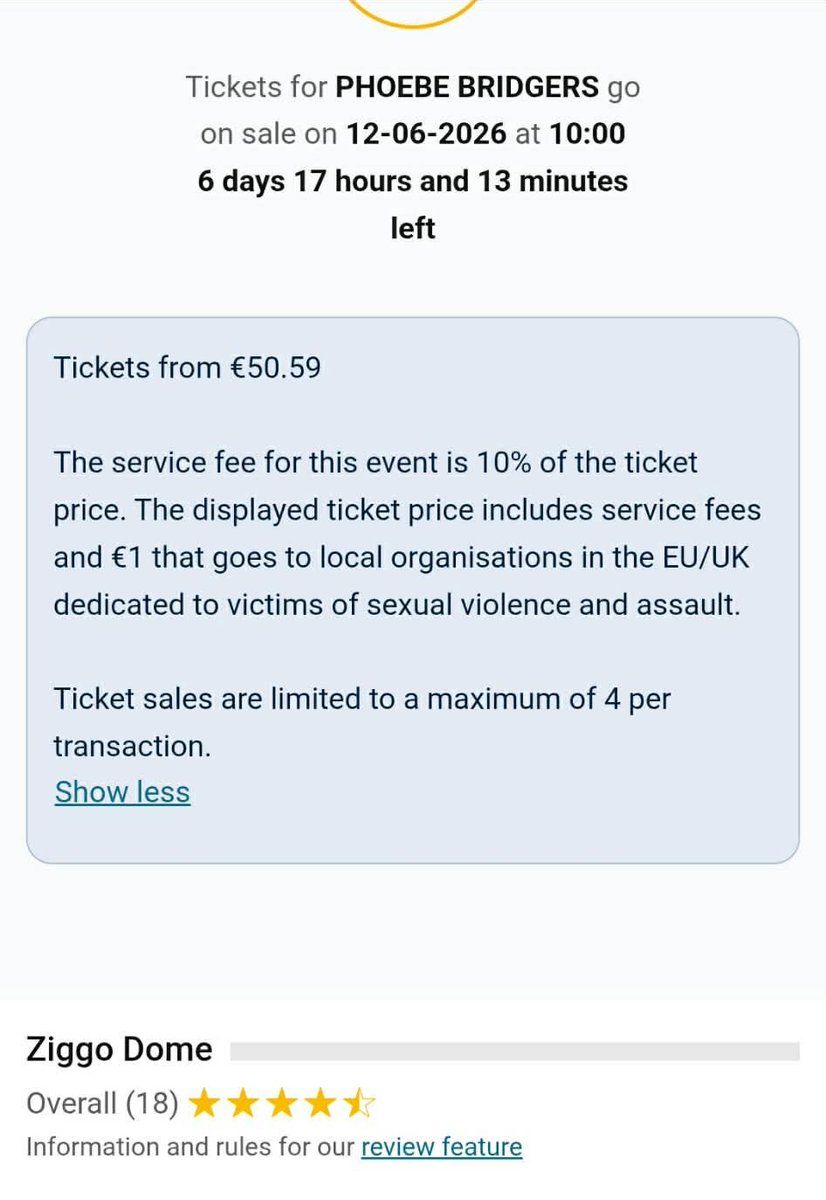This screenshot has width=826, height=1200.
Task: Click the word left below the countdown
Action: (x=412, y=229)
